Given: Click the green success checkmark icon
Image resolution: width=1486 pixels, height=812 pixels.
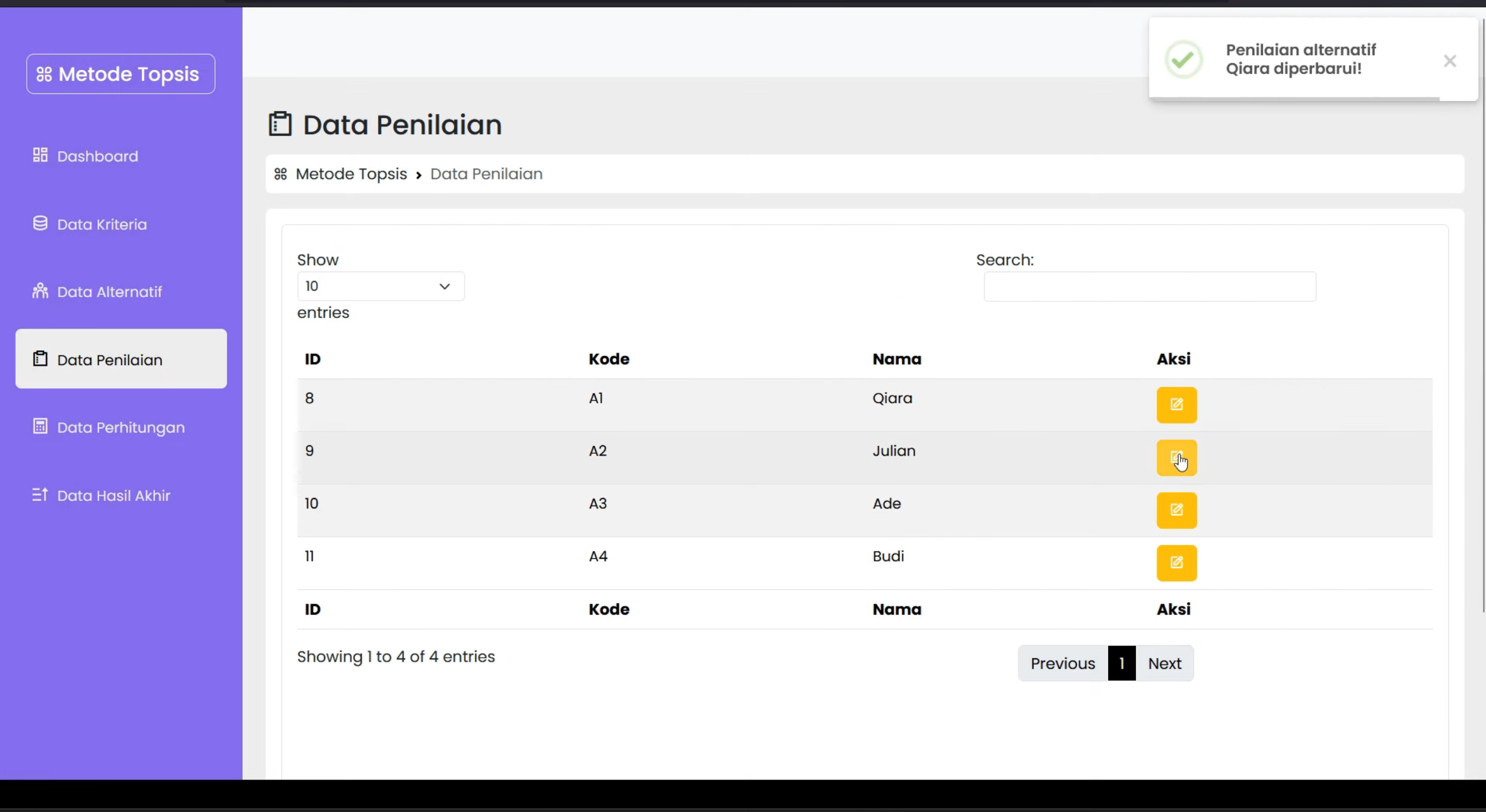Looking at the screenshot, I should 1183,59.
